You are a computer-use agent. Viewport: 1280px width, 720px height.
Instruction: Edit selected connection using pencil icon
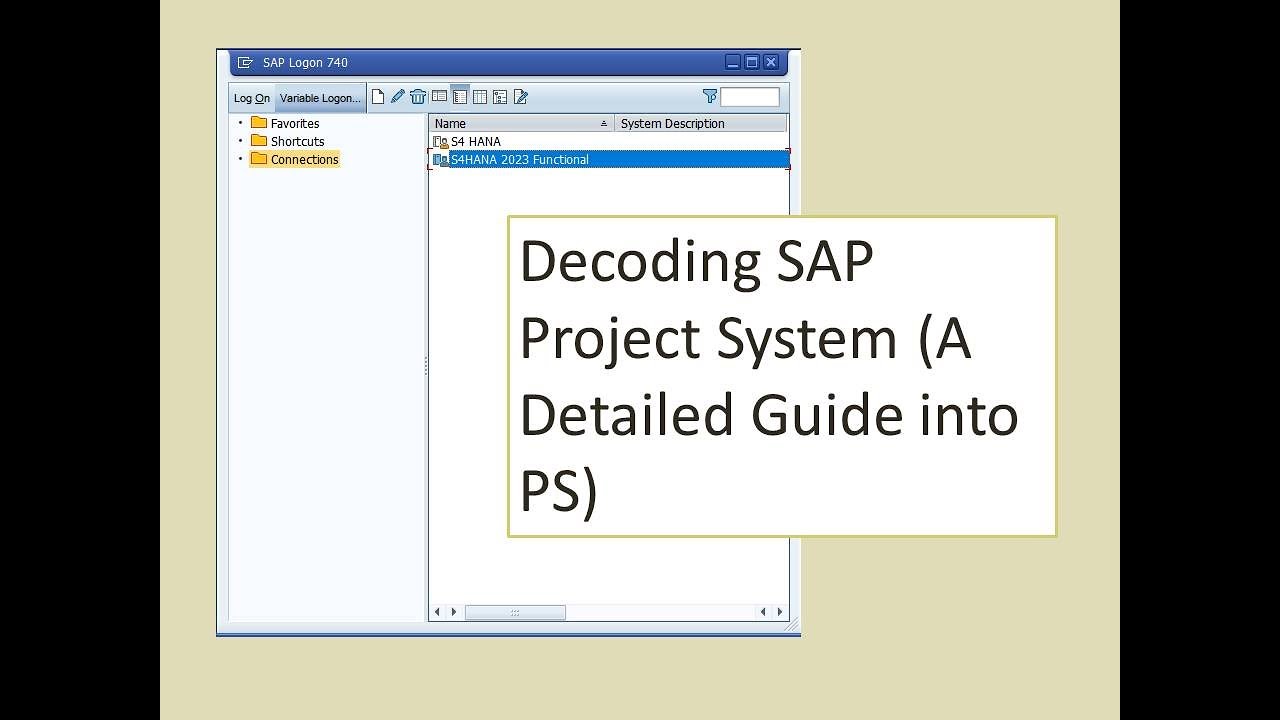click(x=398, y=97)
